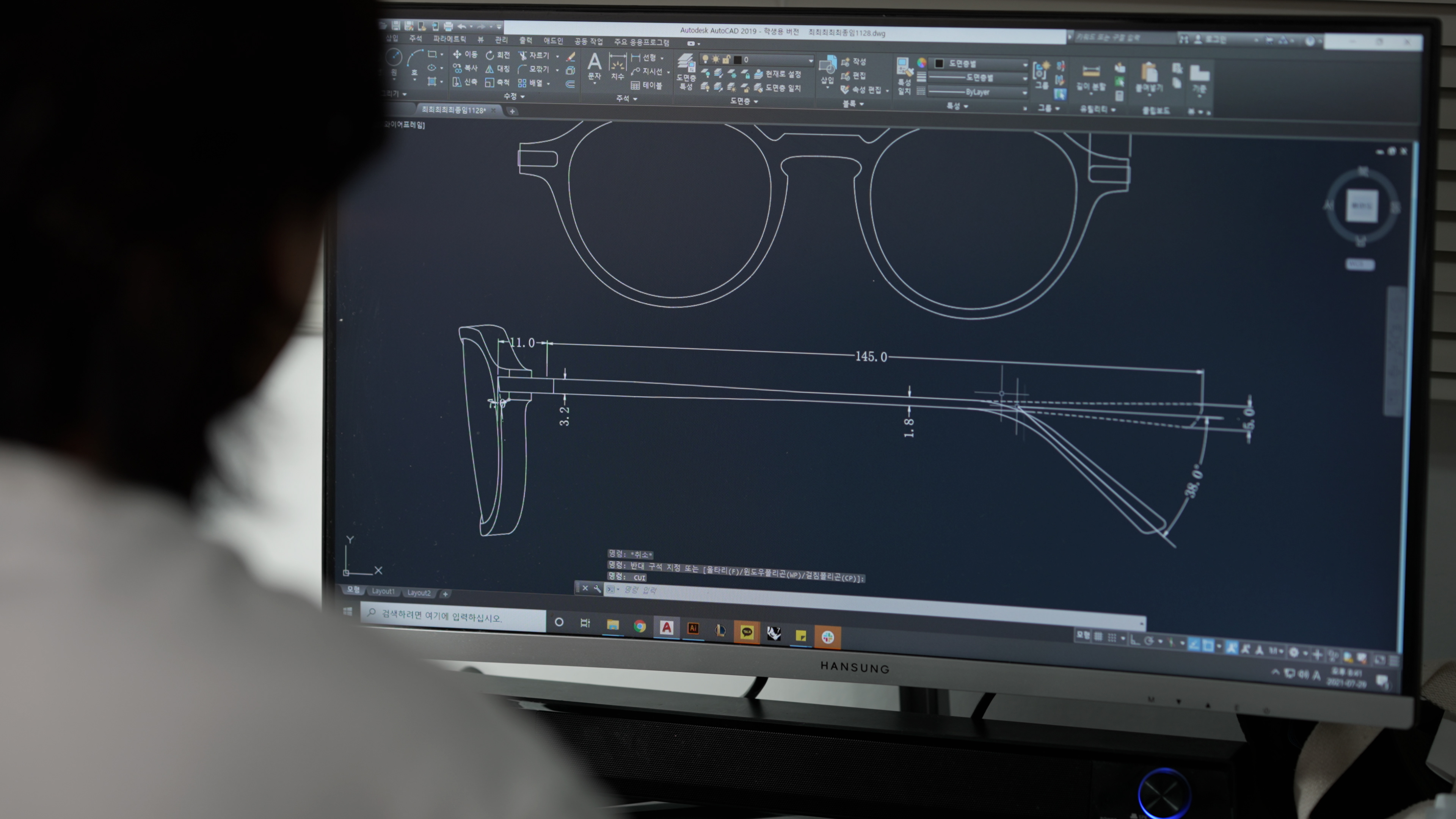Image resolution: width=1456 pixels, height=819 pixels.
Task: Toggle object snap in status bar
Action: 1208,645
